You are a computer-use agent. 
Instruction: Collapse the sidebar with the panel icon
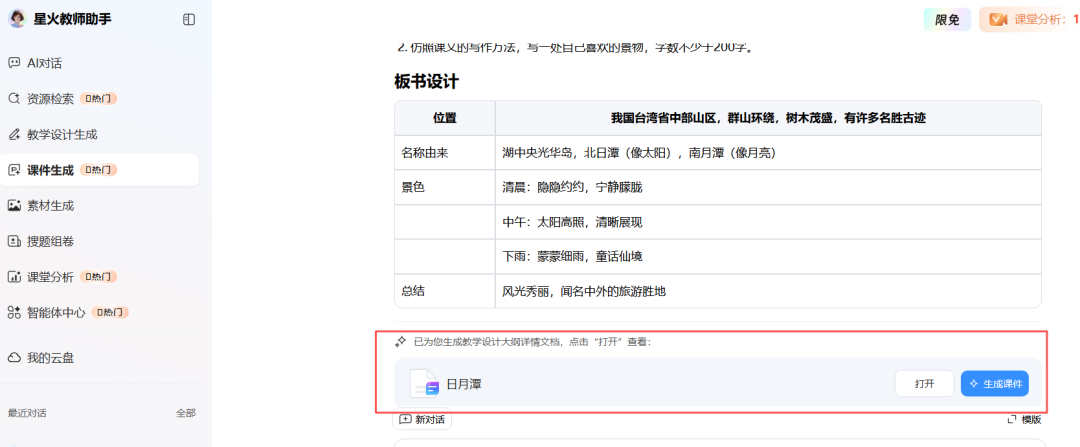click(189, 19)
